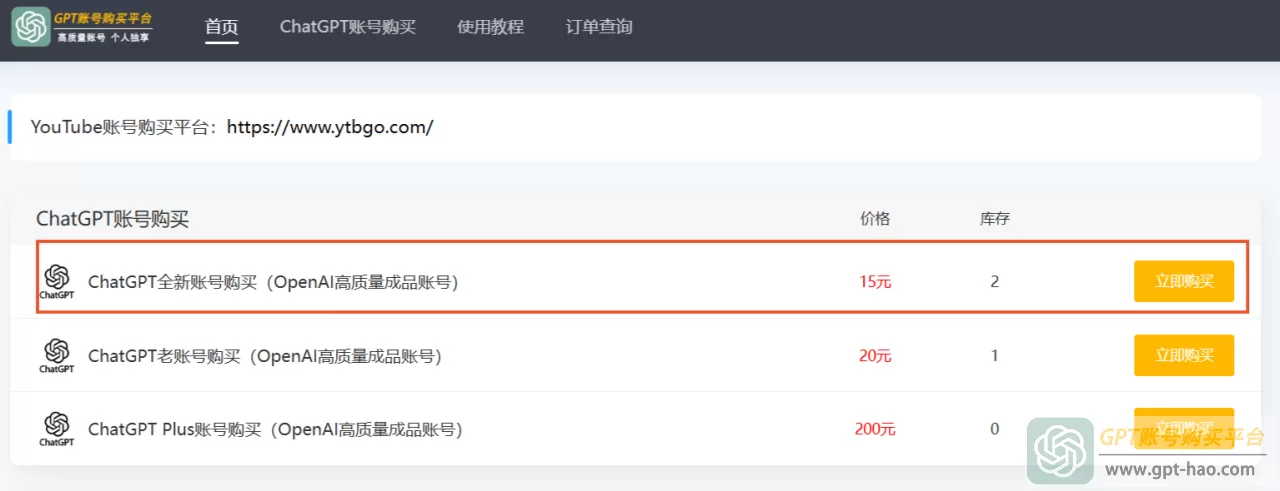
Task: Click the 200元 price text
Action: tap(875, 430)
